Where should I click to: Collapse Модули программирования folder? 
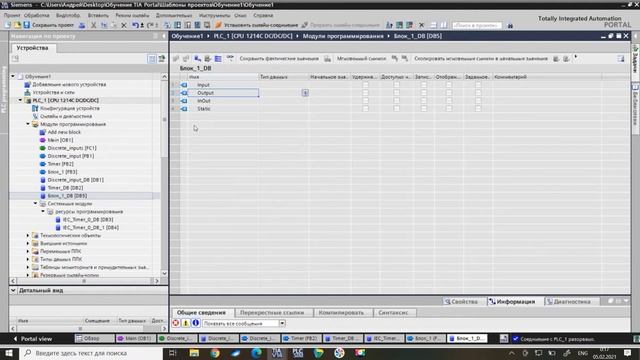[x=28, y=124]
